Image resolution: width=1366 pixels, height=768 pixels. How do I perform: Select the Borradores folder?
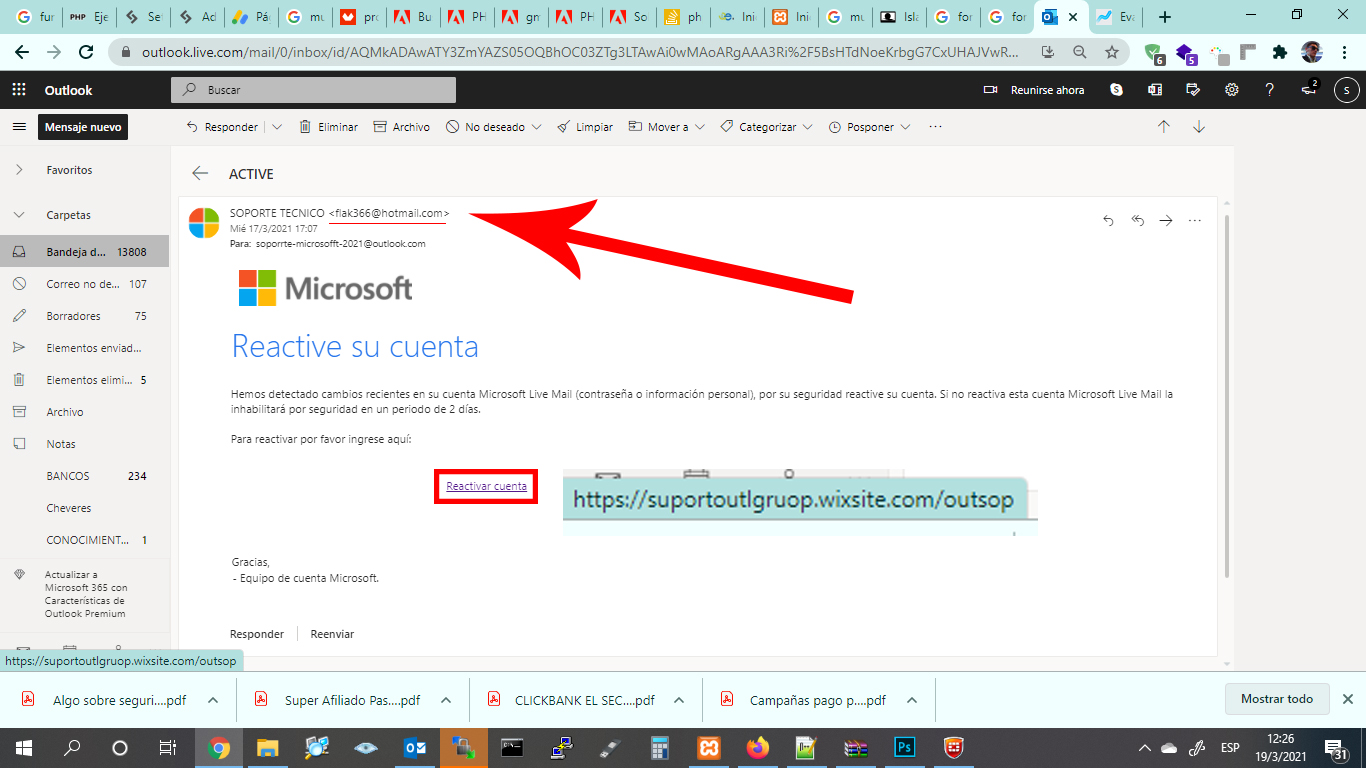pos(73,316)
